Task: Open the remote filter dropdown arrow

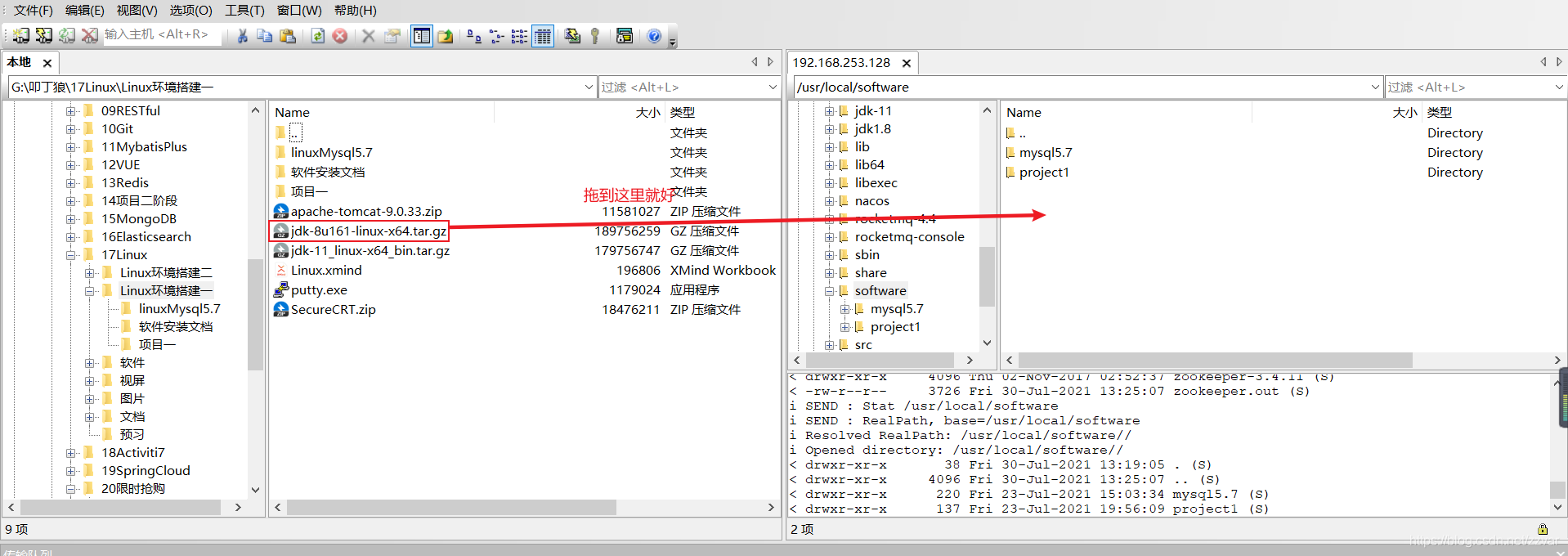Action: tap(1559, 87)
